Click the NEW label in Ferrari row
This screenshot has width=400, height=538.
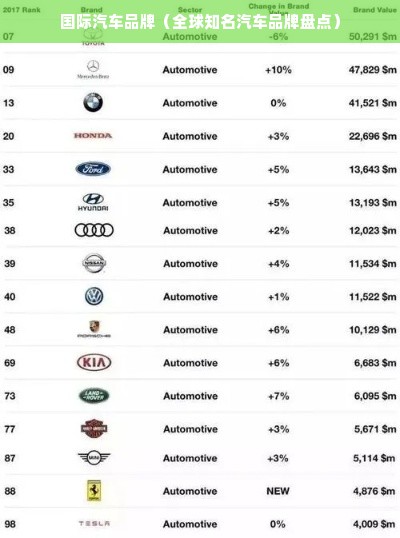pos(278,491)
